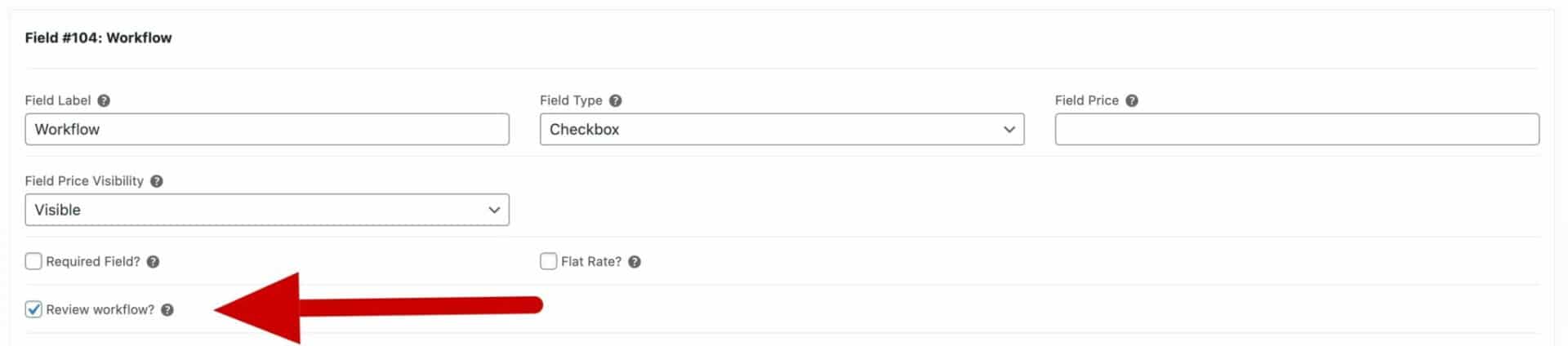
Task: Open help tooltip beside Field Label
Action: pos(104,100)
